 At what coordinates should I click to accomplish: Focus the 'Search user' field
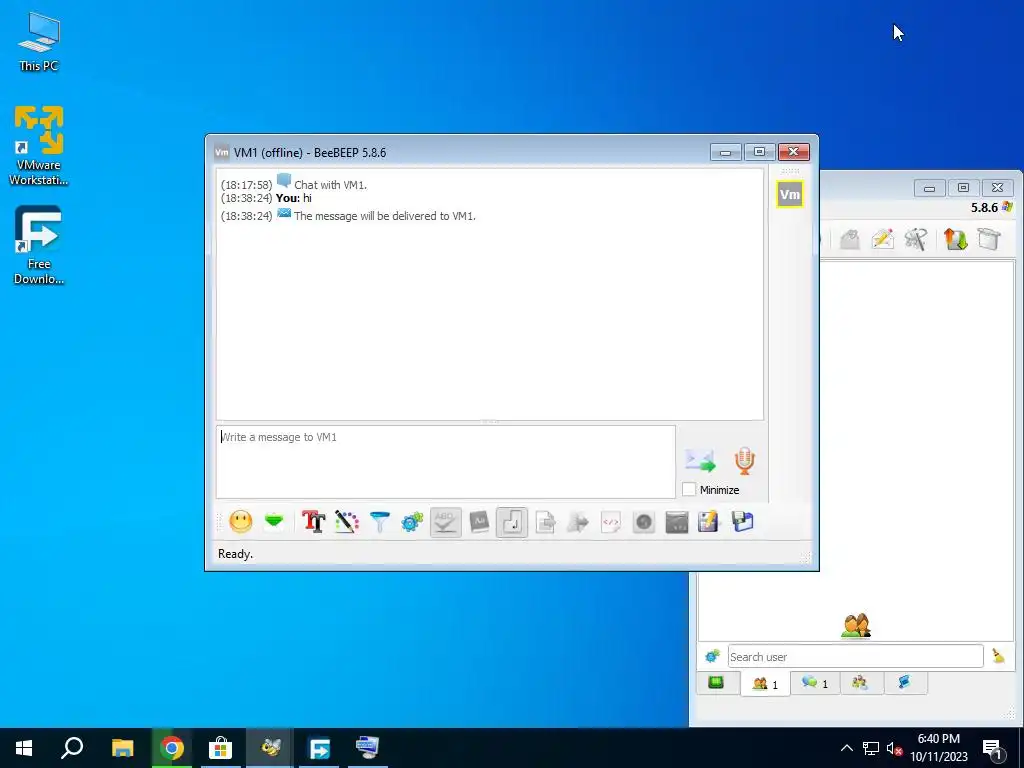click(x=856, y=656)
